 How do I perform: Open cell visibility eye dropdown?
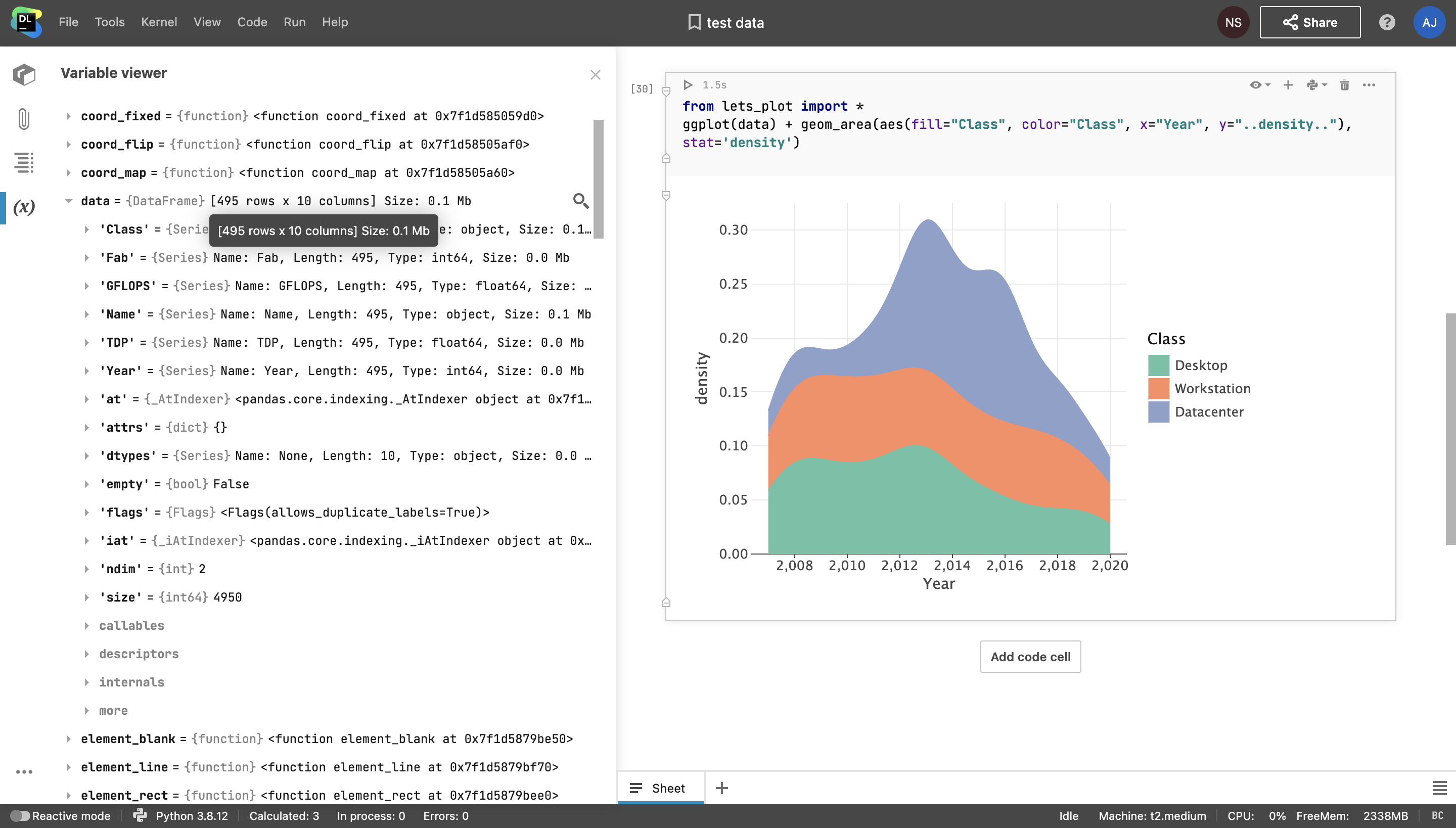(1259, 85)
